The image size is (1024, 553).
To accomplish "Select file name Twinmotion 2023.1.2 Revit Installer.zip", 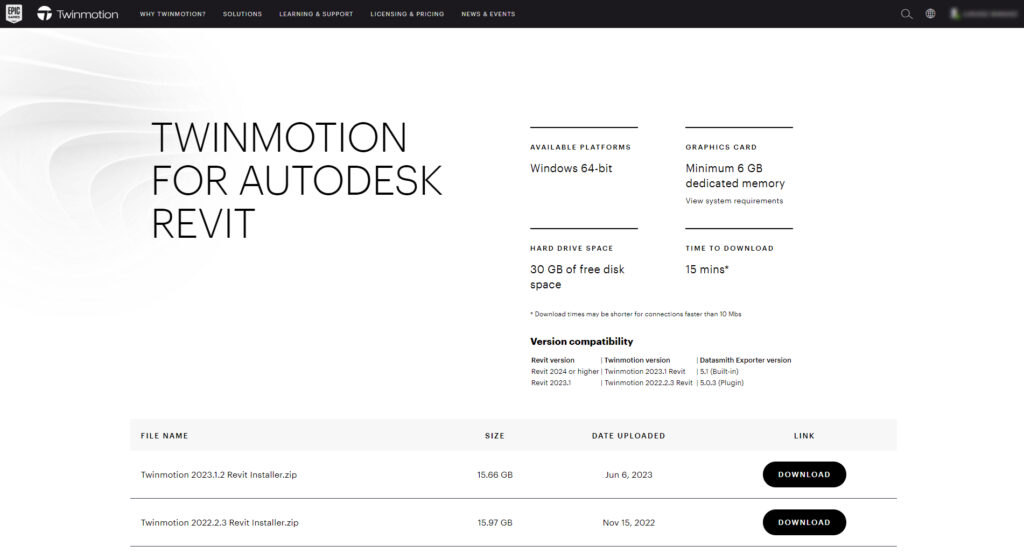I will point(219,475).
